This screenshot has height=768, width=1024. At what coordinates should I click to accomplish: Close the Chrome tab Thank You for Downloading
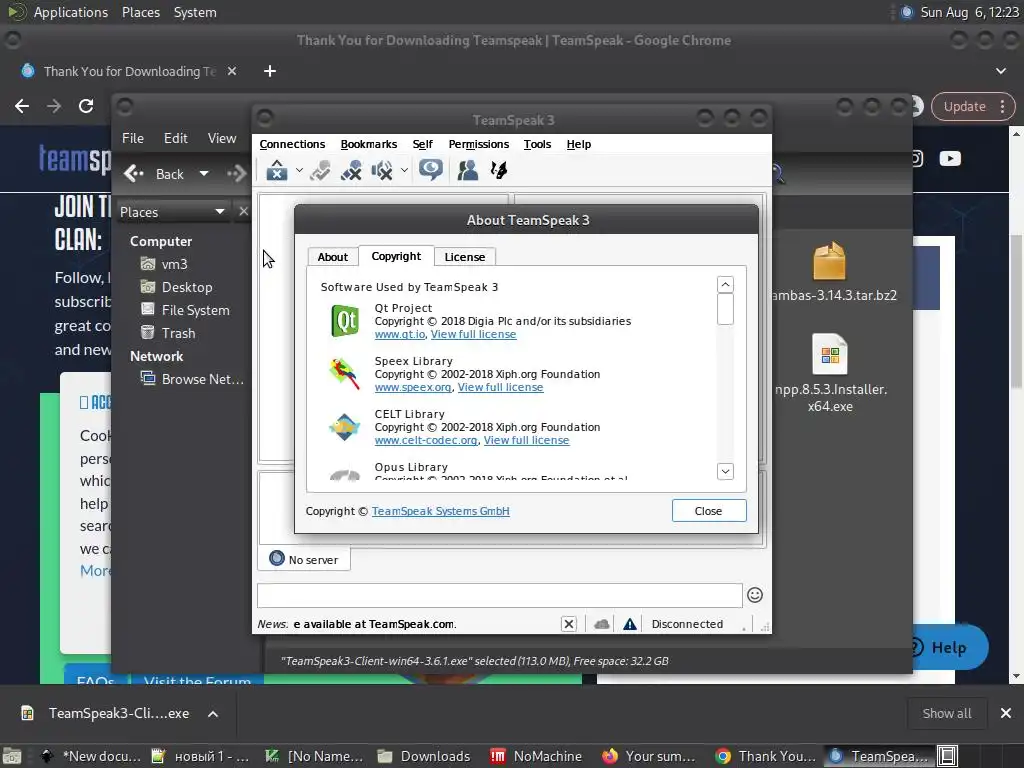pos(232,71)
